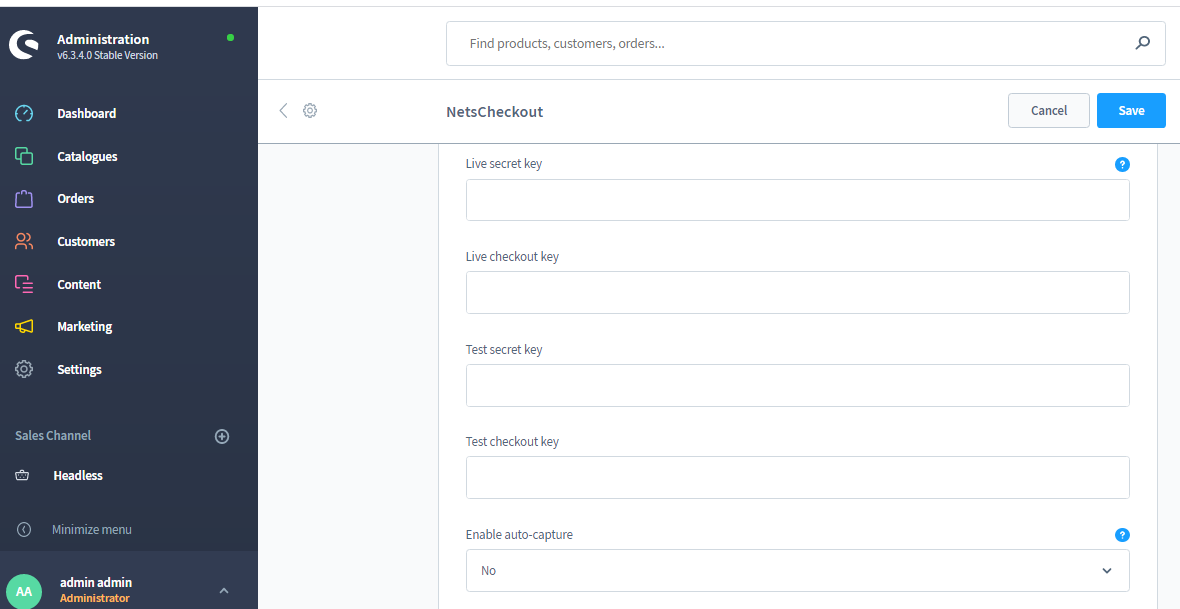
Task: Click the Test checkout key label
Action: click(x=512, y=442)
